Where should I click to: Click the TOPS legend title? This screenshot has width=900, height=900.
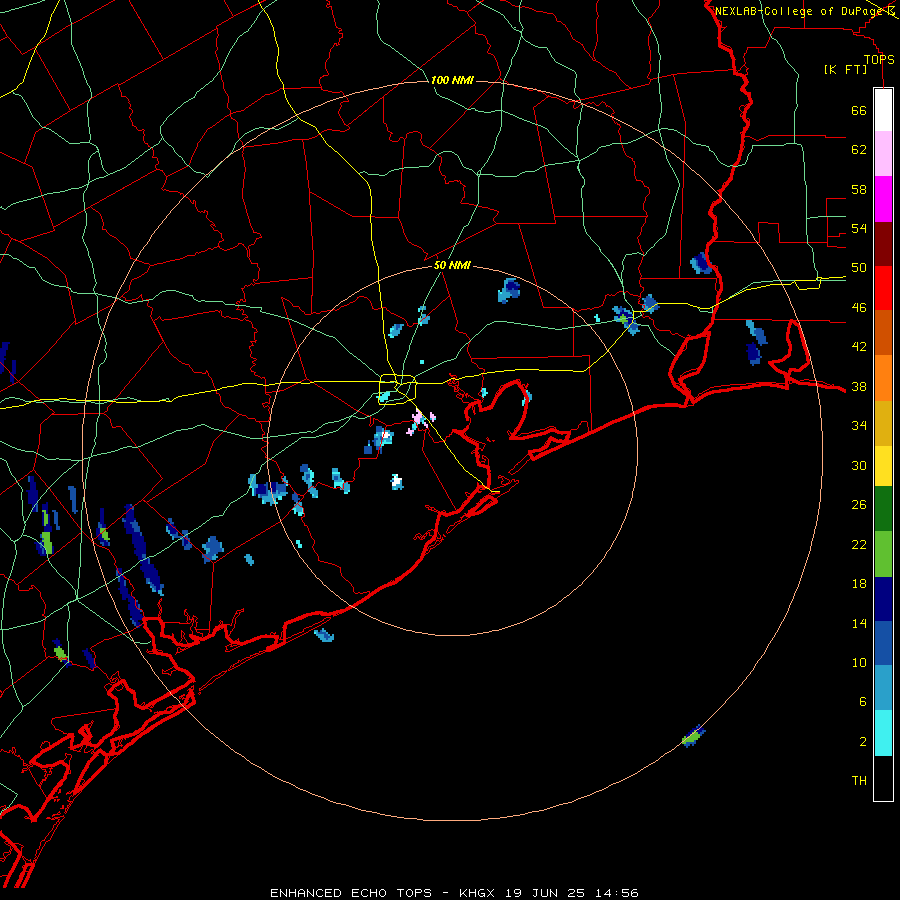[879, 60]
